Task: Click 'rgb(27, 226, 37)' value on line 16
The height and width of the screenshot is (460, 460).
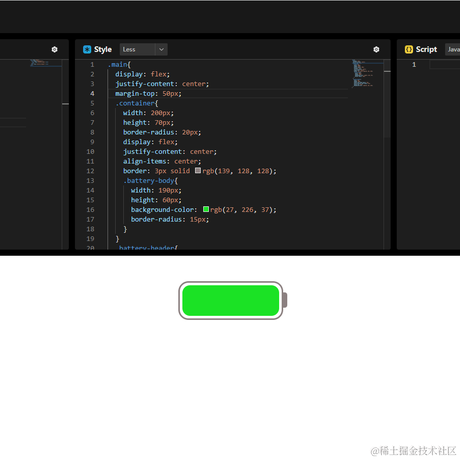Action: pyautogui.click(x=242, y=209)
